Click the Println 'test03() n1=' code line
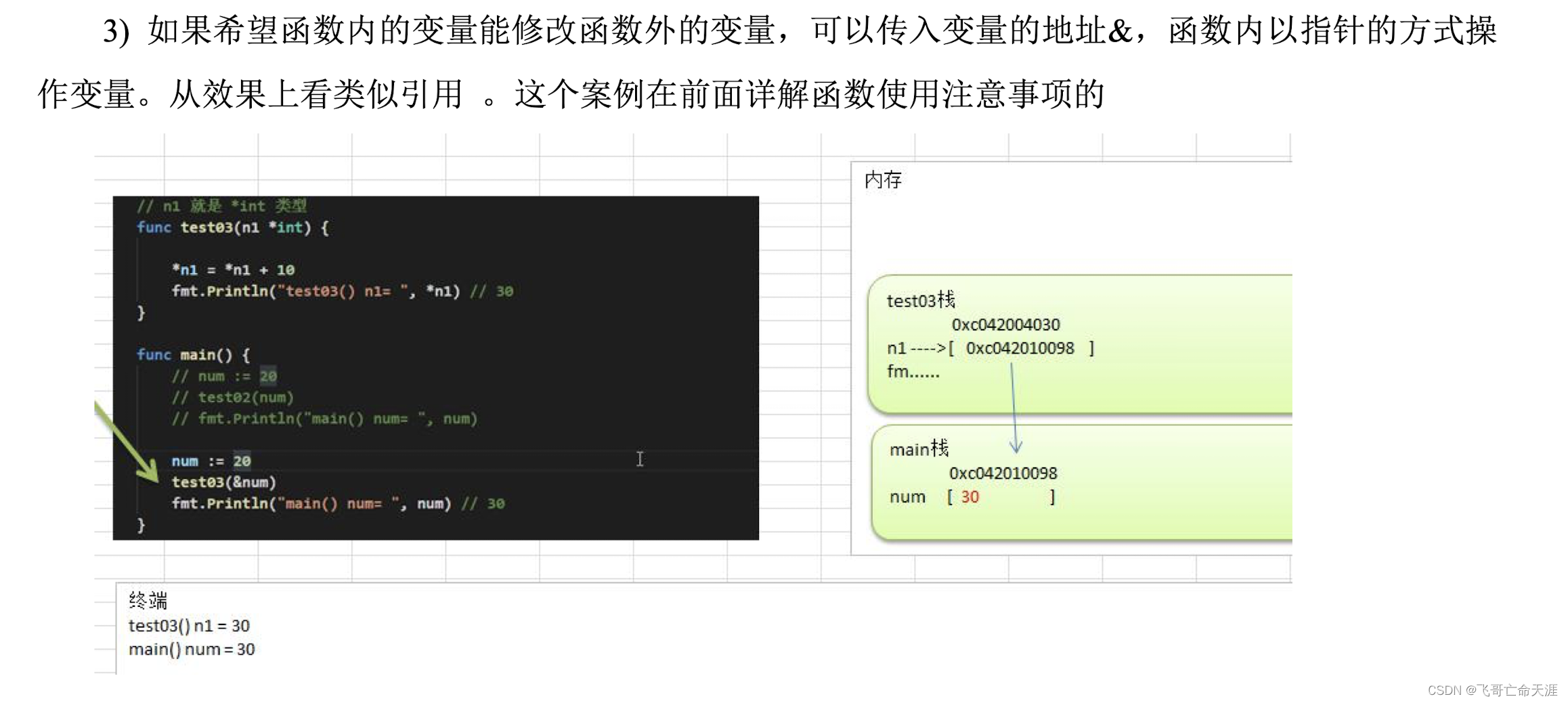1568x703 pixels. (x=342, y=291)
